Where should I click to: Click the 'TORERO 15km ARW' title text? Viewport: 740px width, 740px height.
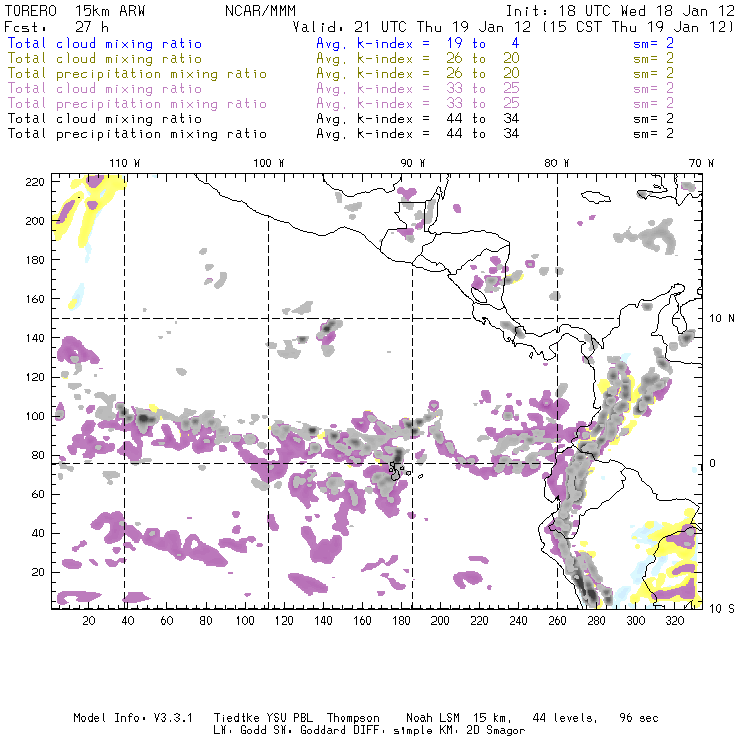point(75,11)
